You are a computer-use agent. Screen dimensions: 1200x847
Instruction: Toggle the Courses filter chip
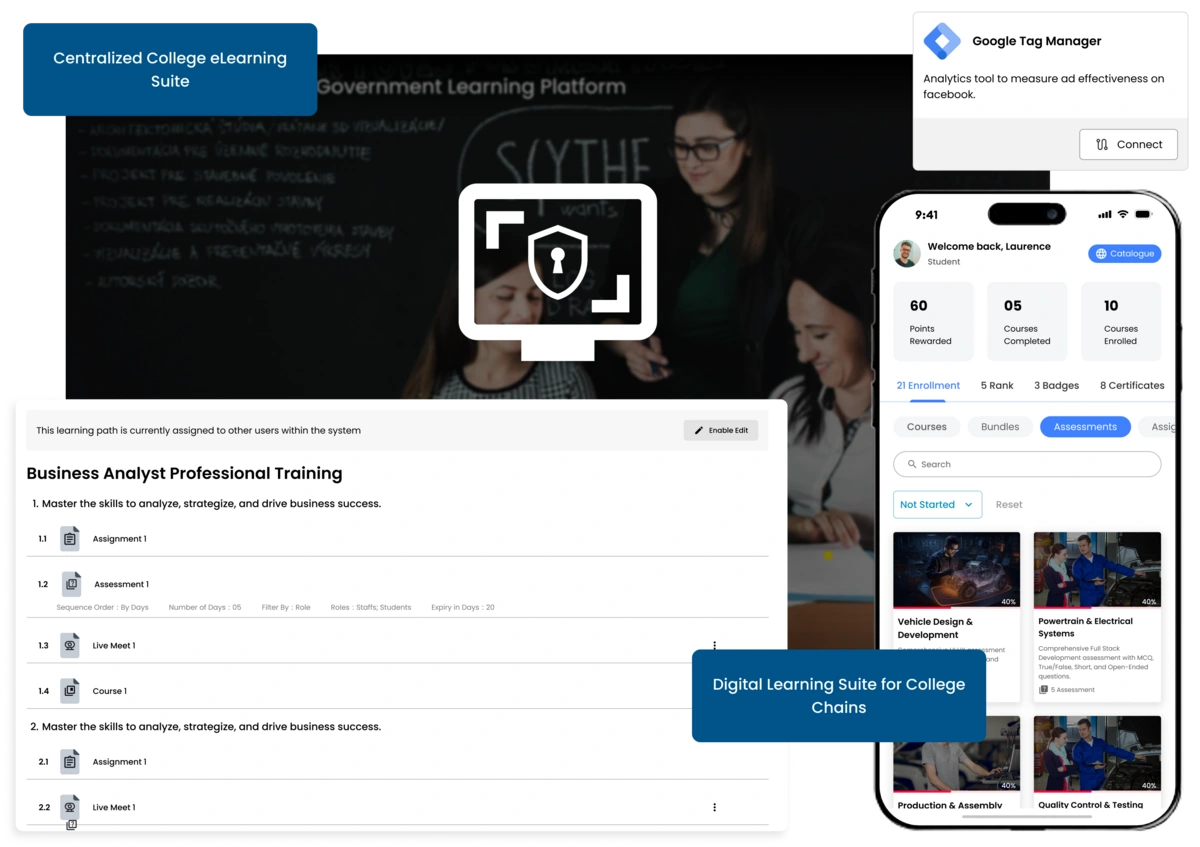pyautogui.click(x=926, y=426)
